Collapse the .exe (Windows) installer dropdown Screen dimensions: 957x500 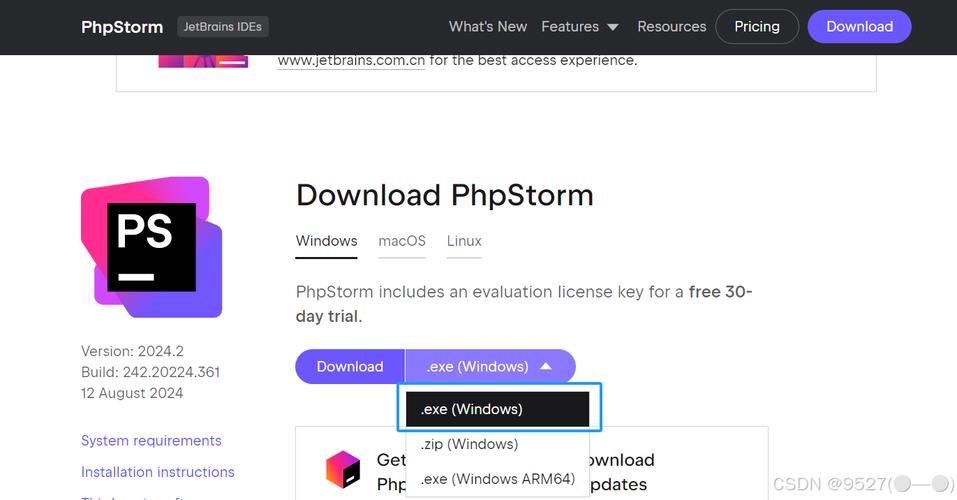coord(490,367)
